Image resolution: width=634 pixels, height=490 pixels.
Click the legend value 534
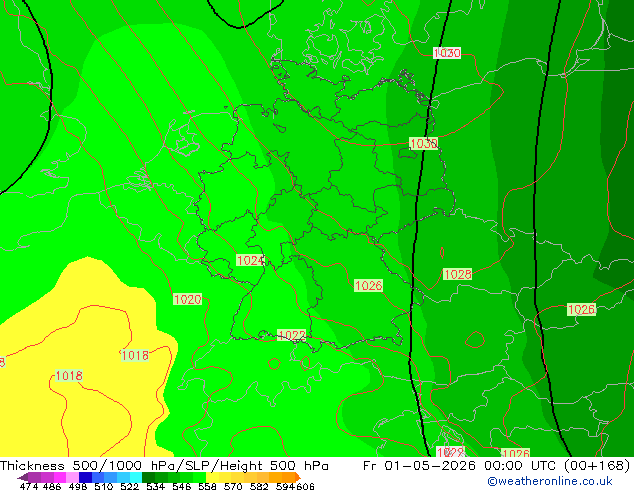point(155,486)
